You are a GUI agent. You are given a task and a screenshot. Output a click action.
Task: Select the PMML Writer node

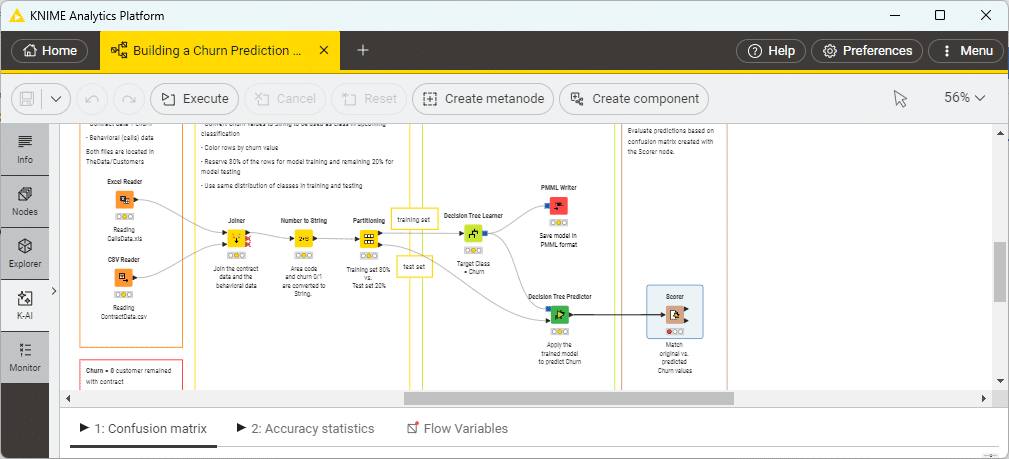558,206
